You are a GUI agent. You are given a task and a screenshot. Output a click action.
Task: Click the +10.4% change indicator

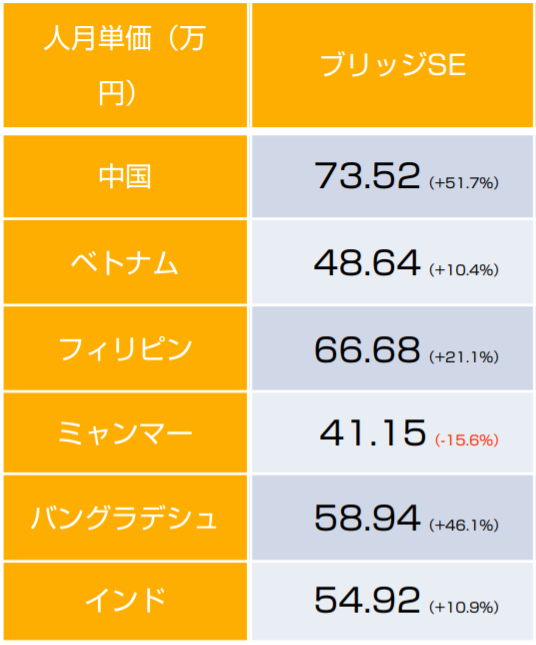[x=464, y=270]
